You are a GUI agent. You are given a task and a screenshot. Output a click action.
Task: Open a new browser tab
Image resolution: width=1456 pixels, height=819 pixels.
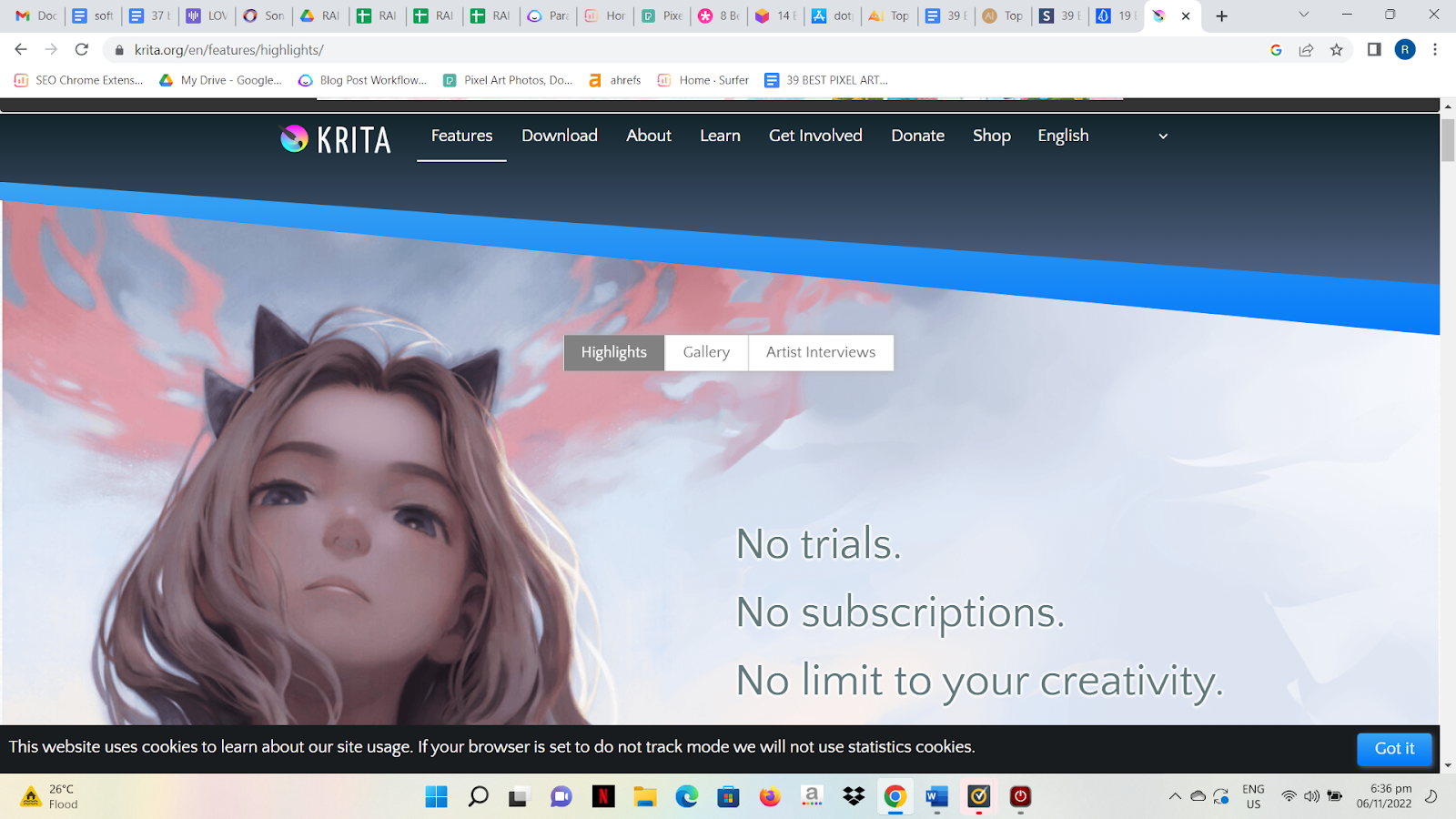[x=1222, y=15]
